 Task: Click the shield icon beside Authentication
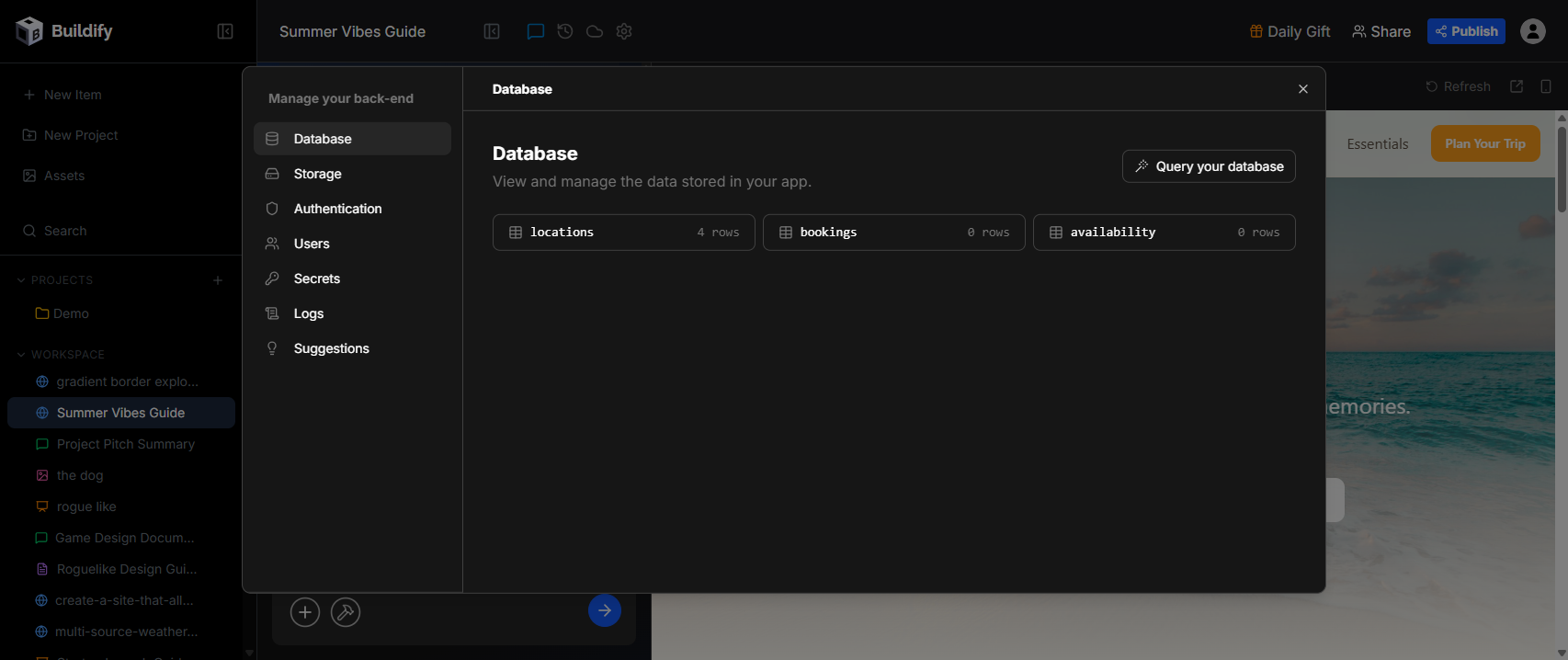tap(272, 209)
